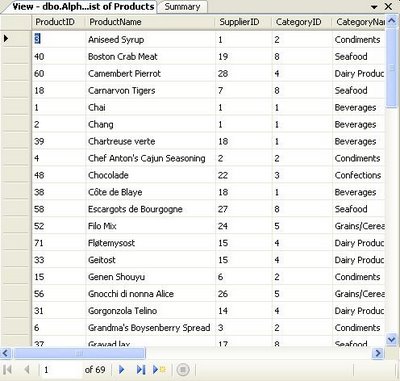
Task: Click ProductID 40 cell
Action: 59,56
